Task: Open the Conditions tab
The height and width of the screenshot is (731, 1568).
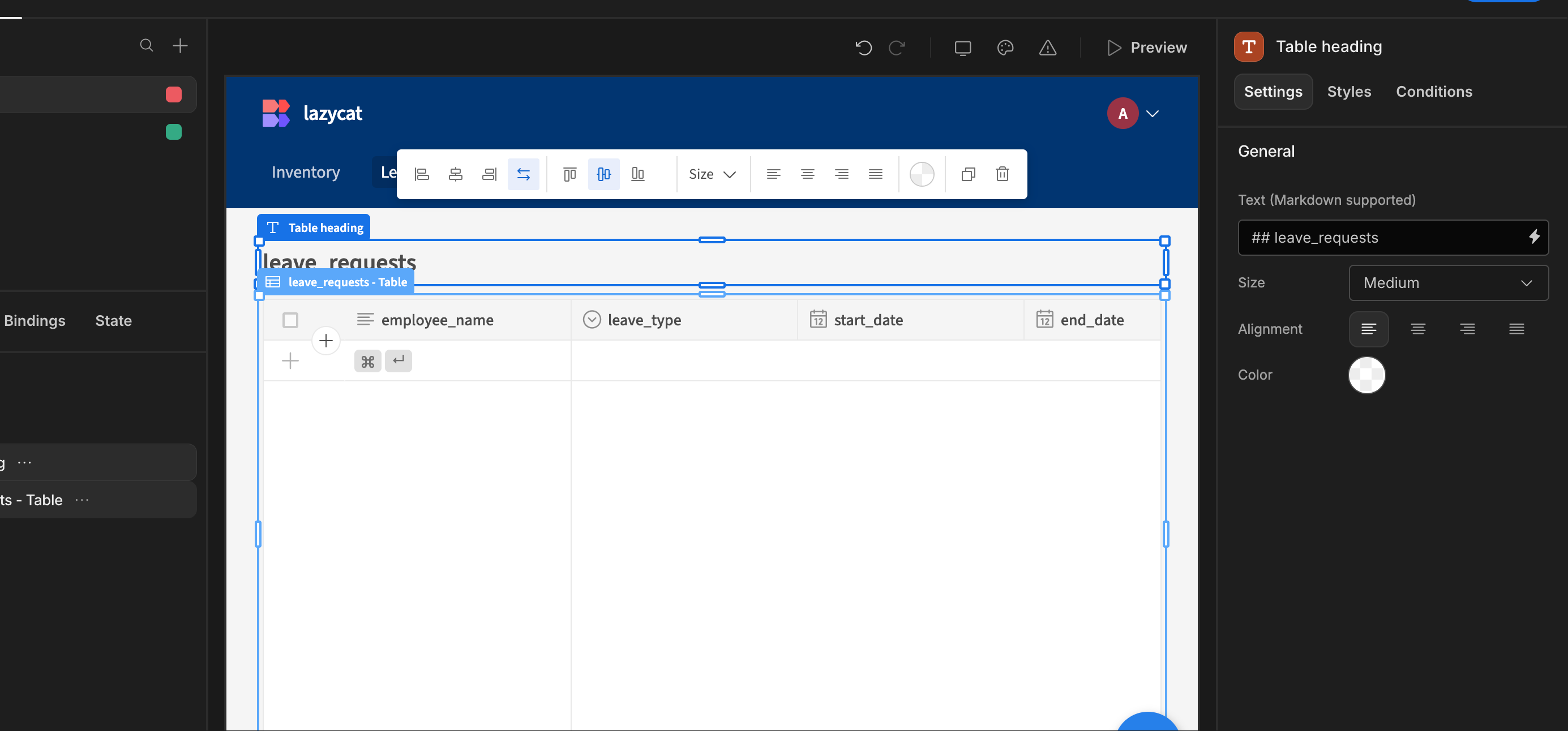Action: tap(1433, 92)
